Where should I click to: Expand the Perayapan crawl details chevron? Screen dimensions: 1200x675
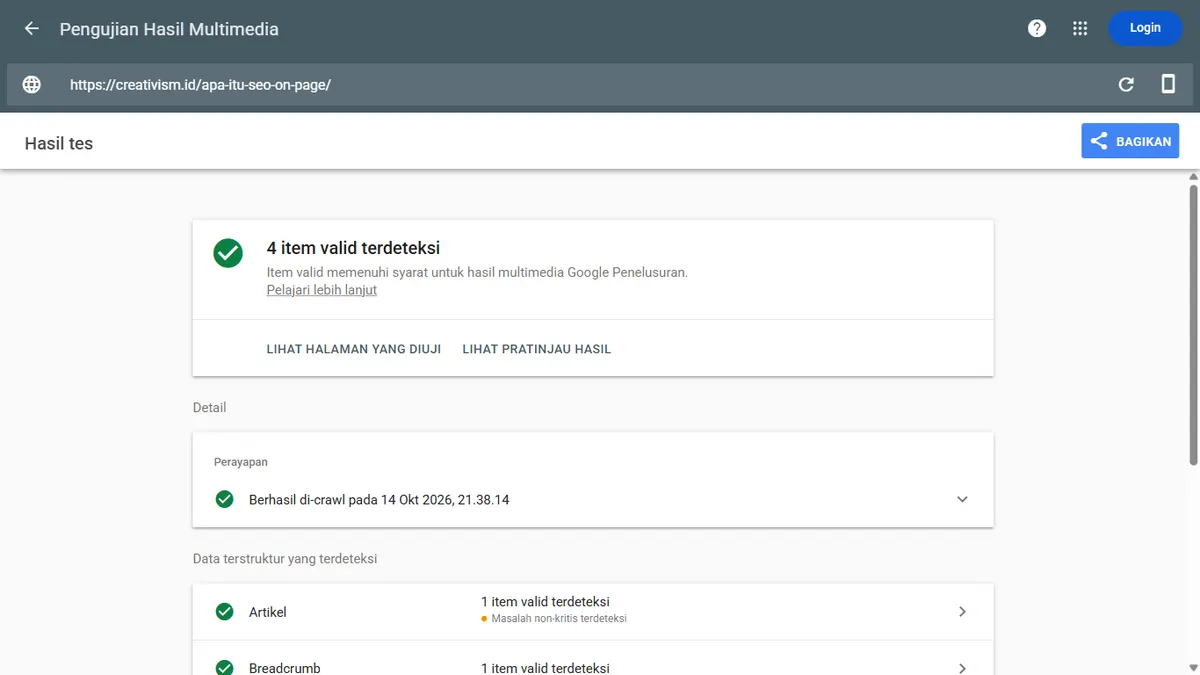point(962,499)
